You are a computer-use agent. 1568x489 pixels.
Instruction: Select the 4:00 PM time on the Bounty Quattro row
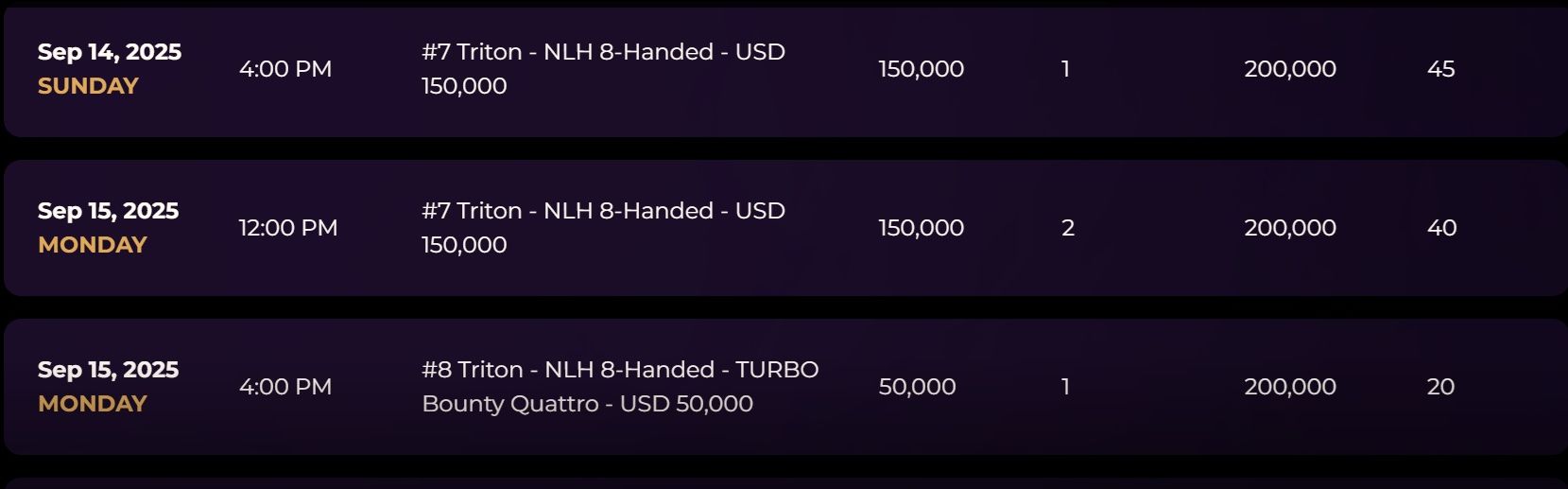click(x=285, y=387)
